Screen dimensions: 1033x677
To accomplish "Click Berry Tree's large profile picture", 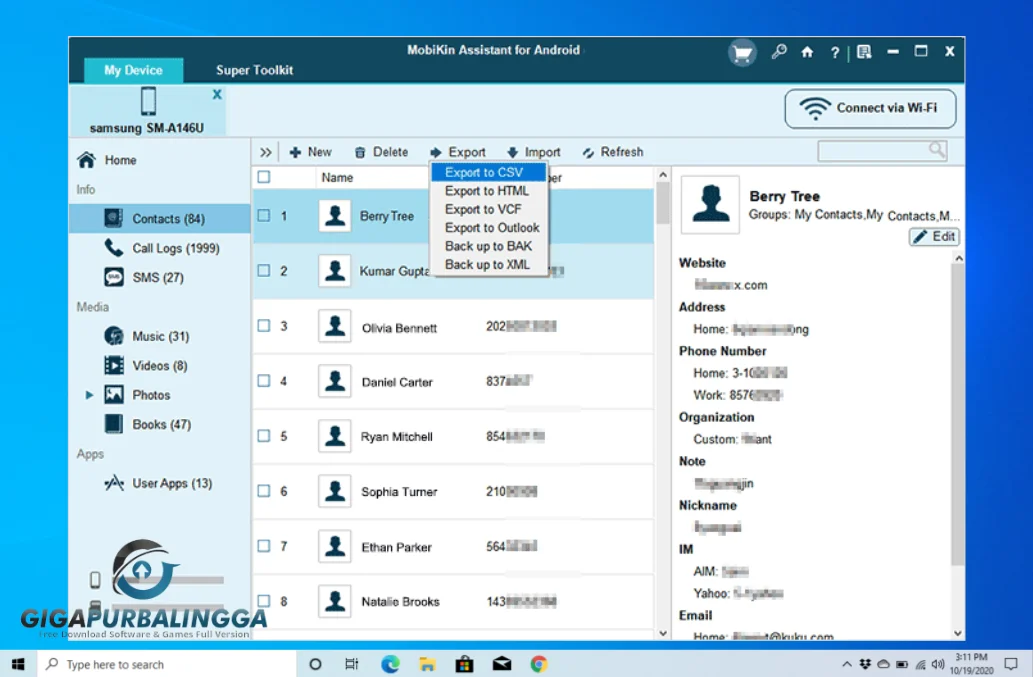I will 710,205.
